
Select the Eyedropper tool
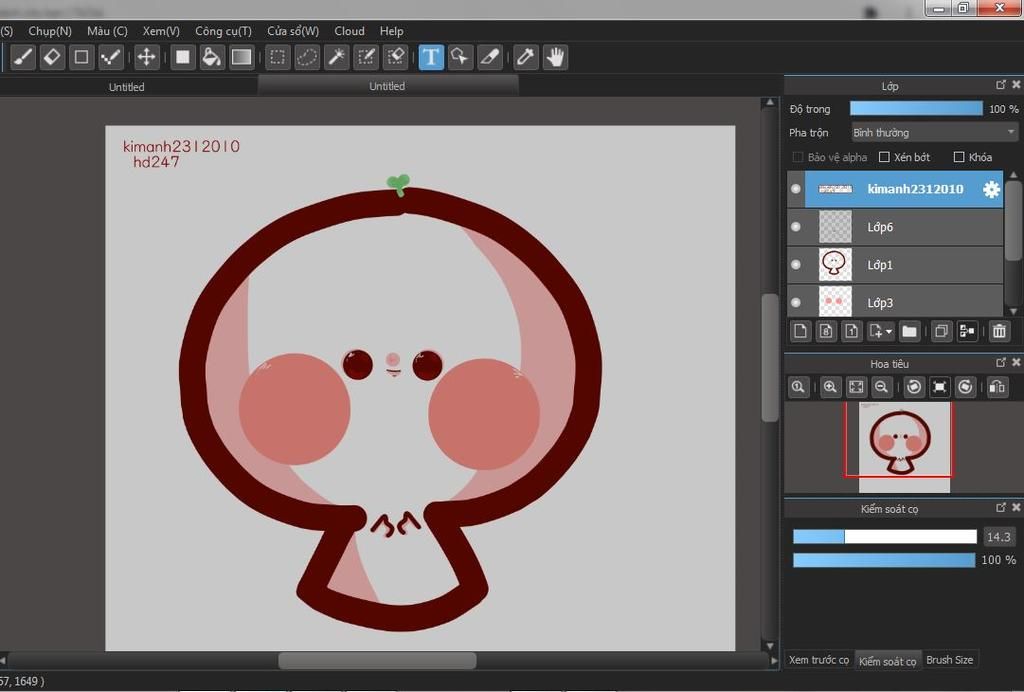coord(526,57)
